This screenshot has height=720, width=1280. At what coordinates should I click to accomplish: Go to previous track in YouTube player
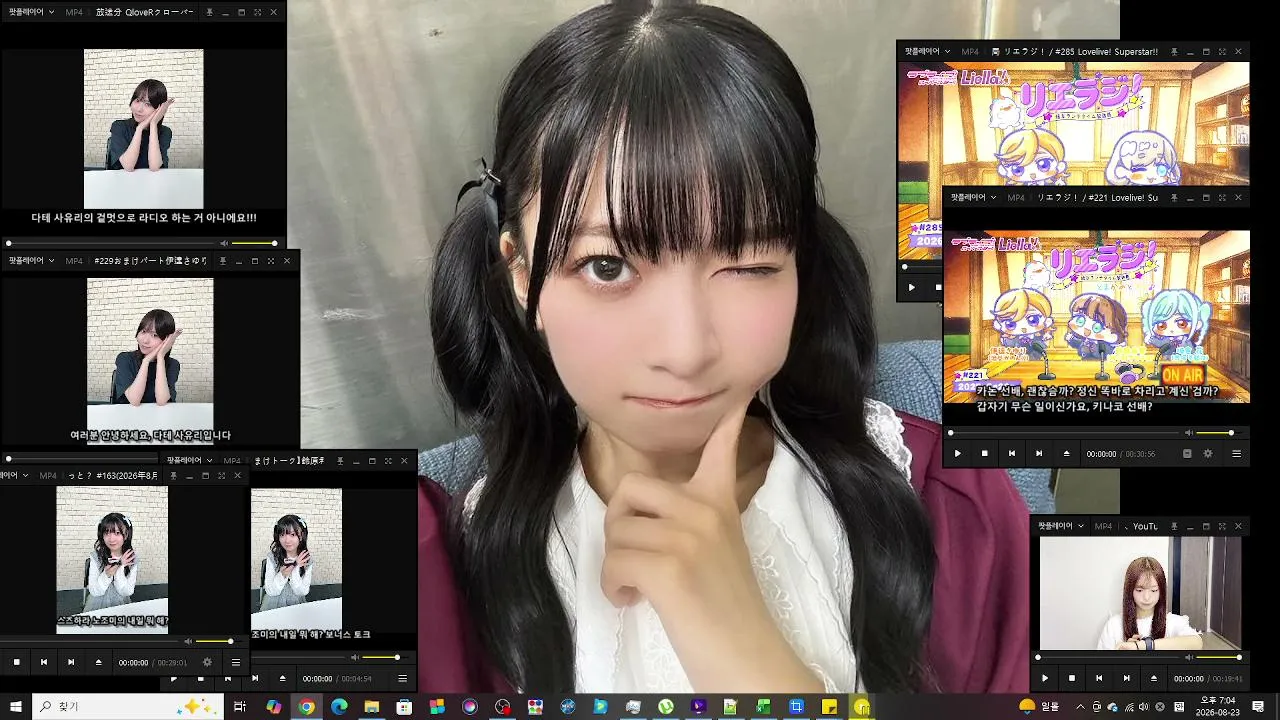[x=1099, y=678]
